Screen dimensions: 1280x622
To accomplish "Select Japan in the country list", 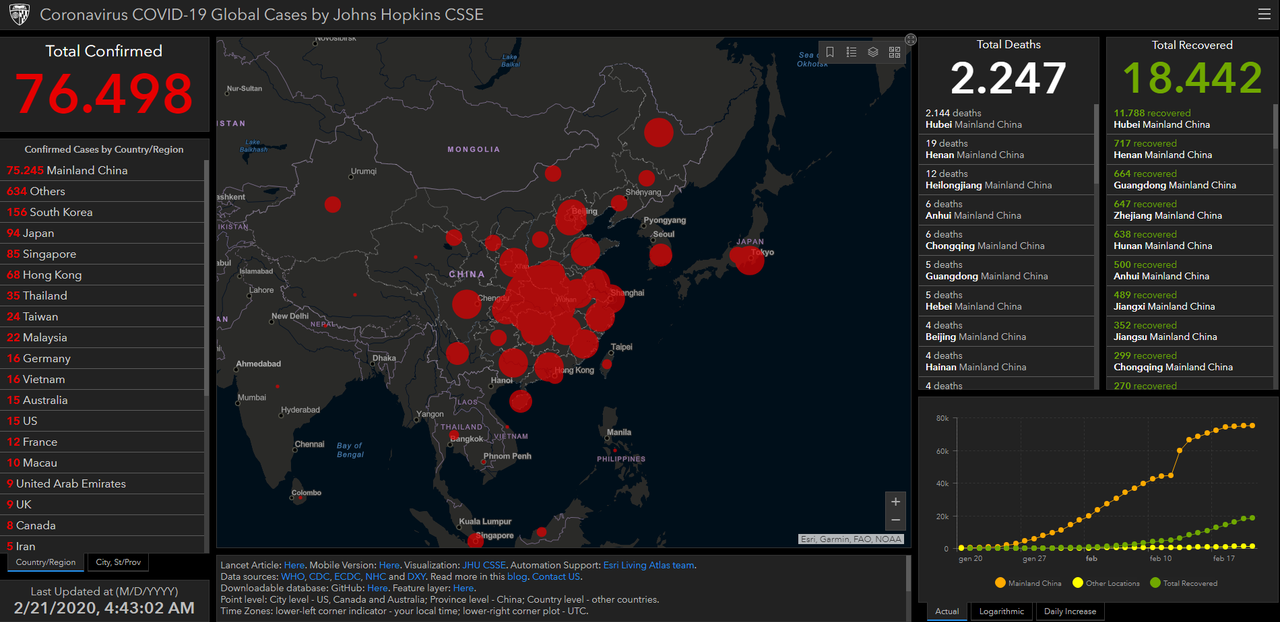I will click(x=103, y=233).
